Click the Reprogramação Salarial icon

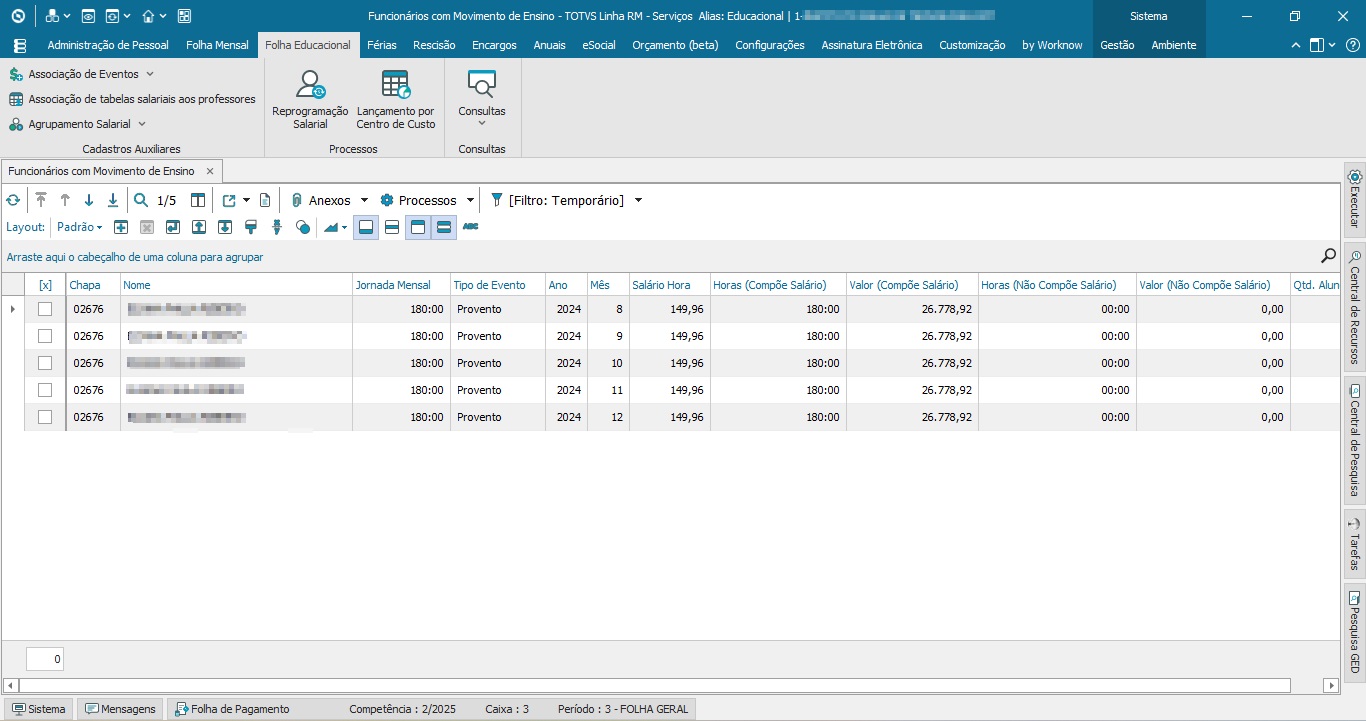tap(310, 87)
